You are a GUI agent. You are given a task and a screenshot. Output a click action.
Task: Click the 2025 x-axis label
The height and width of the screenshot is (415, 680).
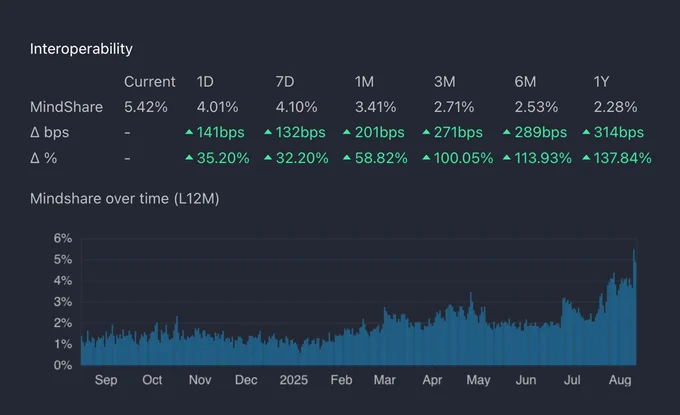pos(294,380)
